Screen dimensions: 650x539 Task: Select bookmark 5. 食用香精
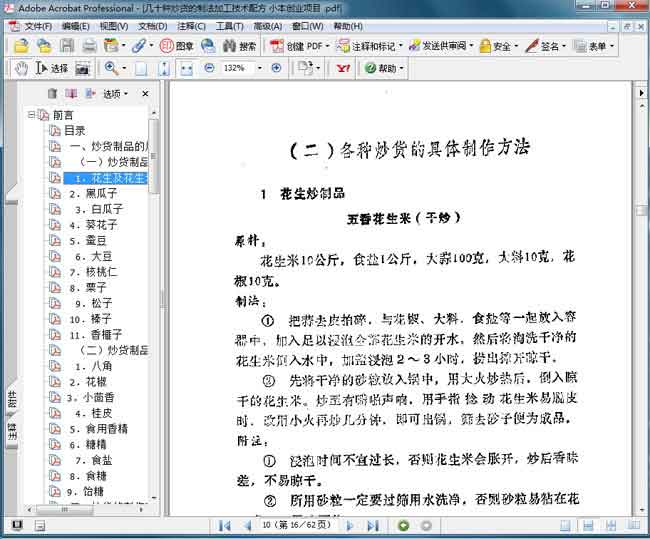tap(99, 429)
